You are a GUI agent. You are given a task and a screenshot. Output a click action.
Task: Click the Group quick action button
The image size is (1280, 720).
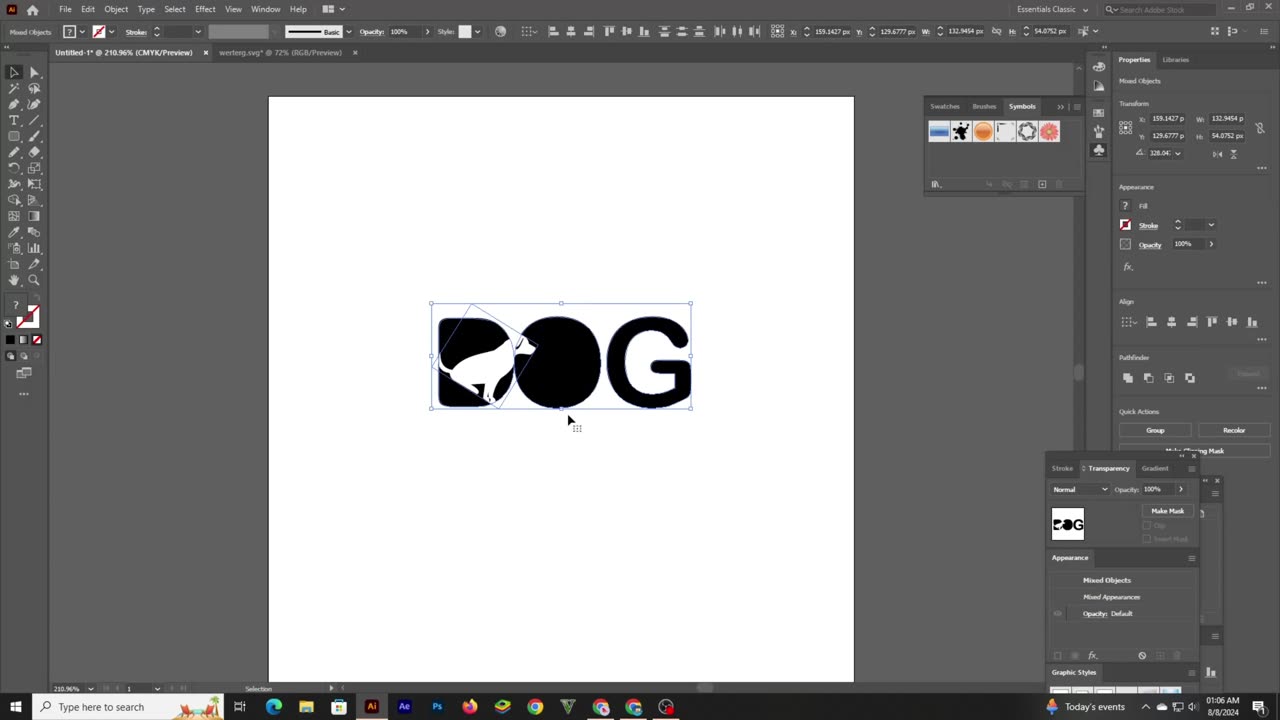tap(1155, 430)
